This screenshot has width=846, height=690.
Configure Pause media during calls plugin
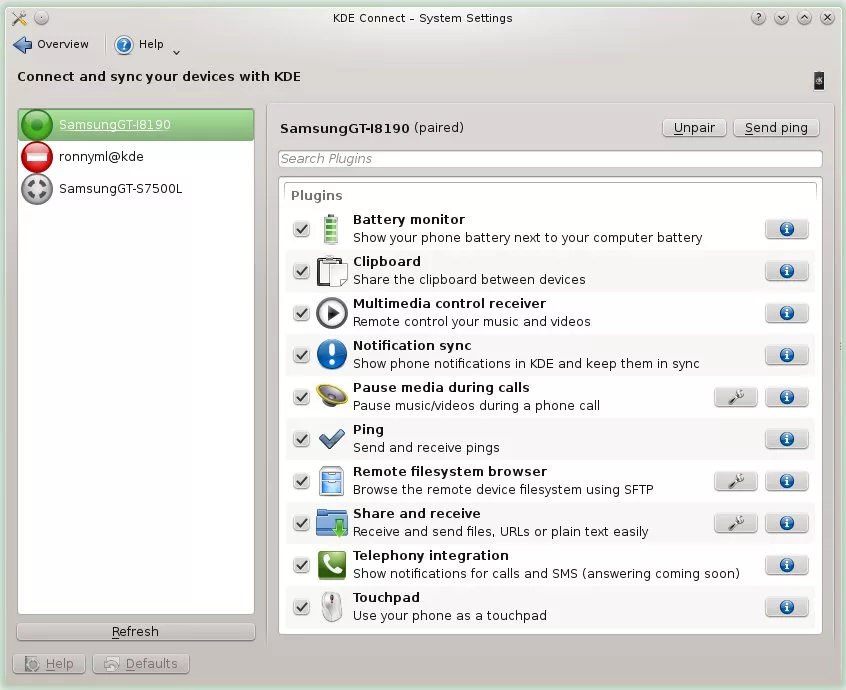point(736,397)
